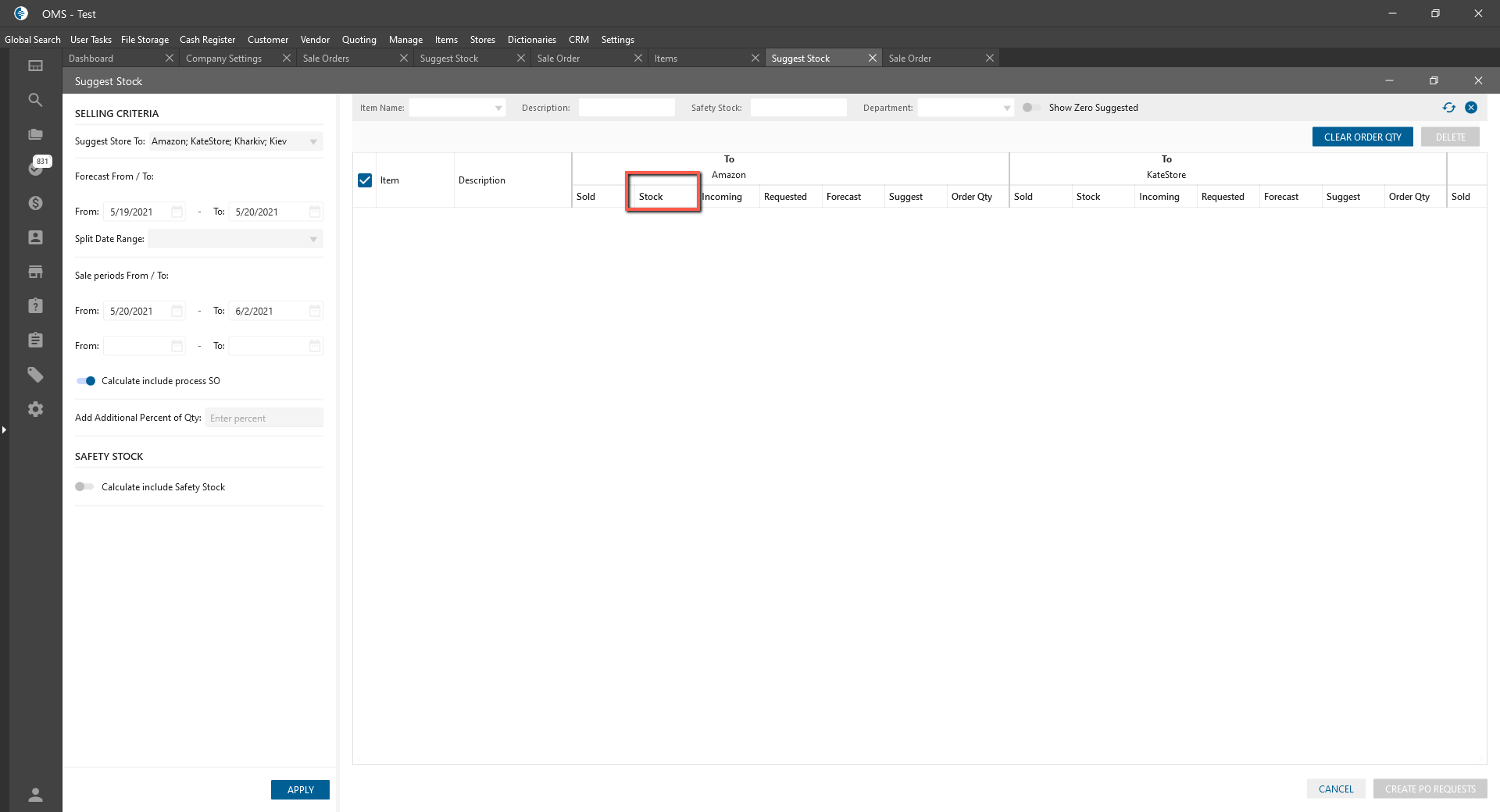Open the customer contact card sidebar icon
Viewport: 1500px width, 812px height.
[x=35, y=237]
